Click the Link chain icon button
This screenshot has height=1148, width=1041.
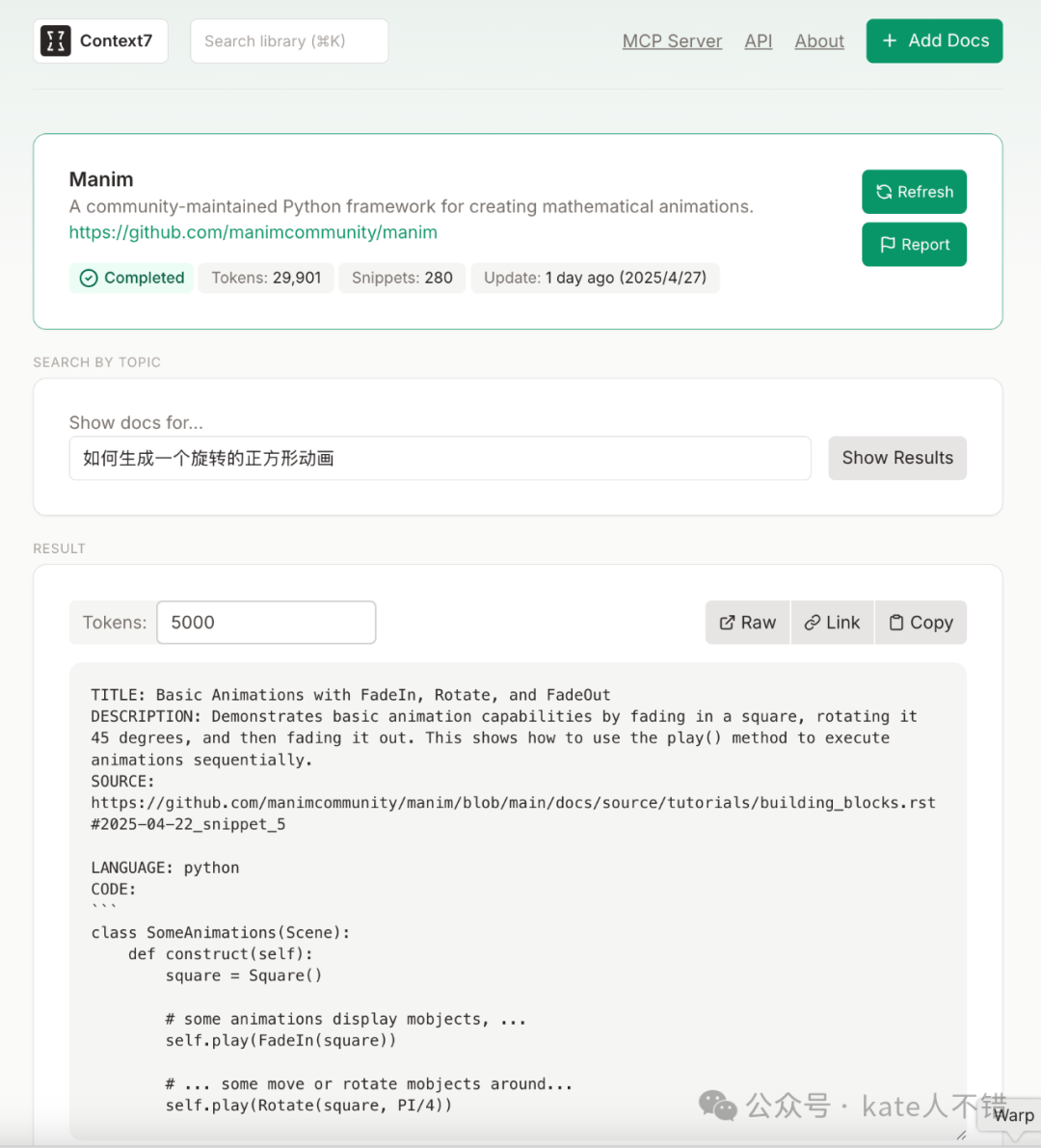coord(833,623)
